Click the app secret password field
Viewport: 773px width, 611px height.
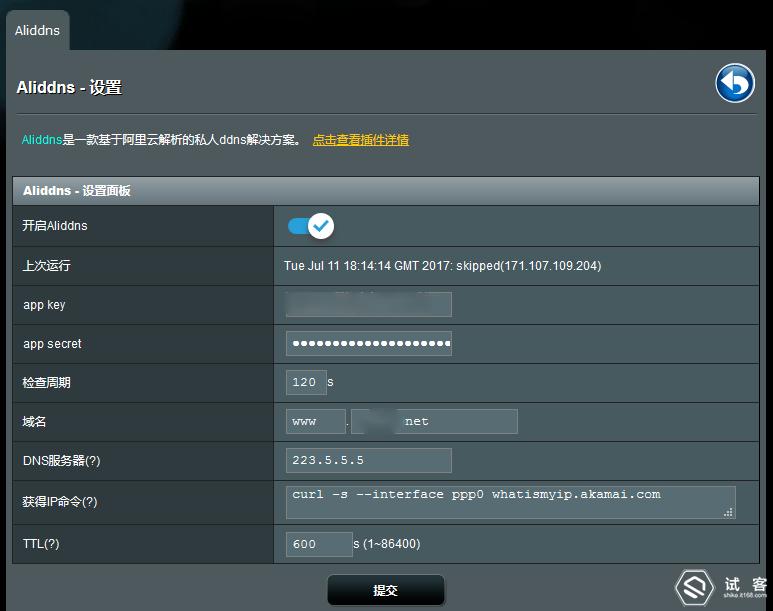369,344
